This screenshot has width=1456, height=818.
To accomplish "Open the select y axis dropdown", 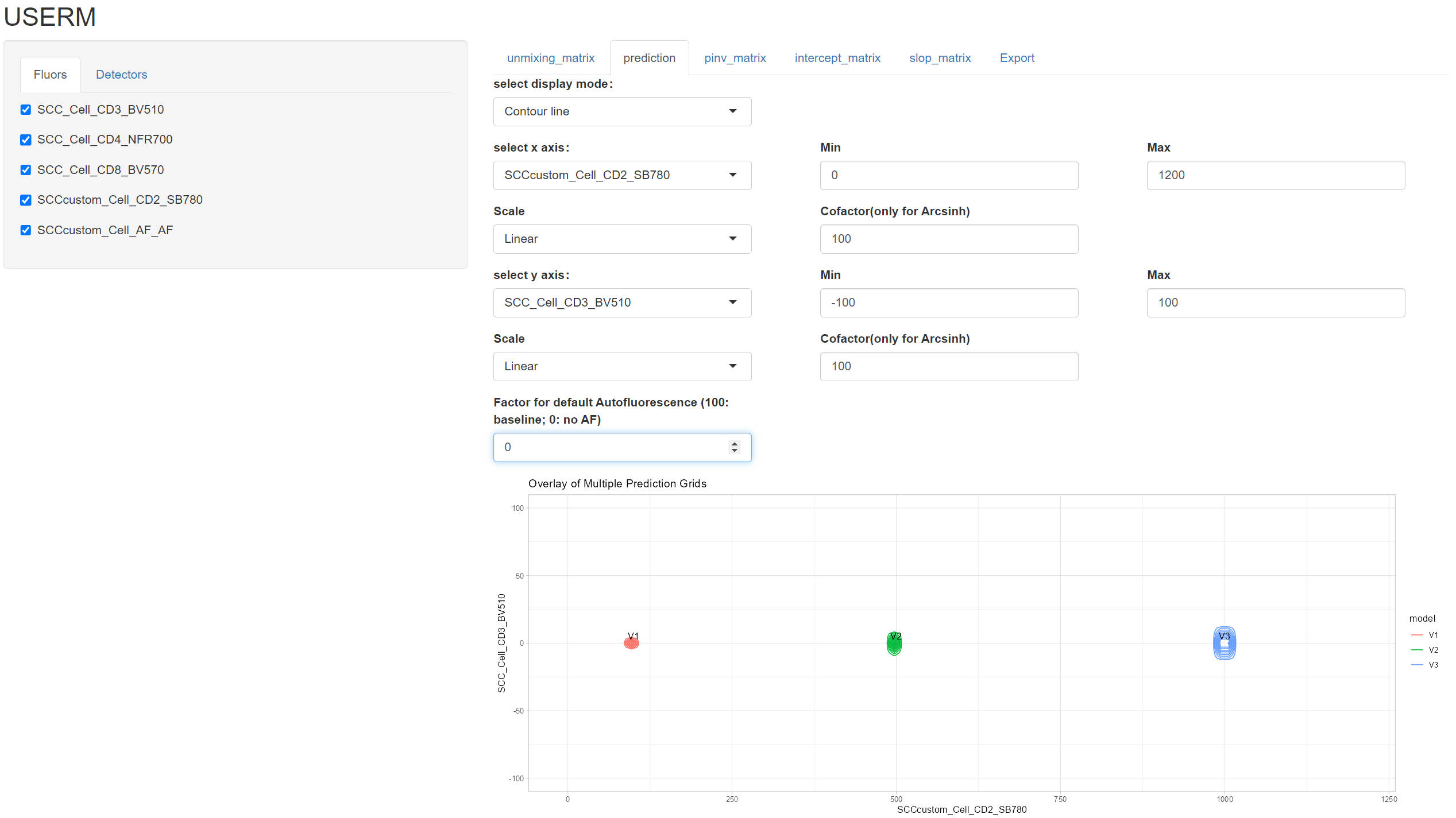I will pyautogui.click(x=621, y=303).
